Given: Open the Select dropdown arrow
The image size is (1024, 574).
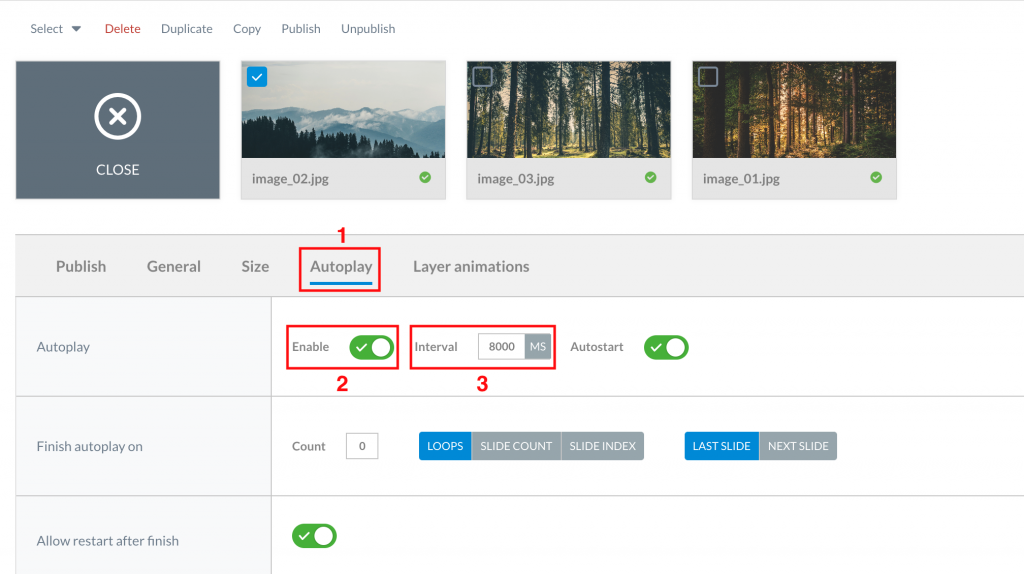Looking at the screenshot, I should pos(76,29).
